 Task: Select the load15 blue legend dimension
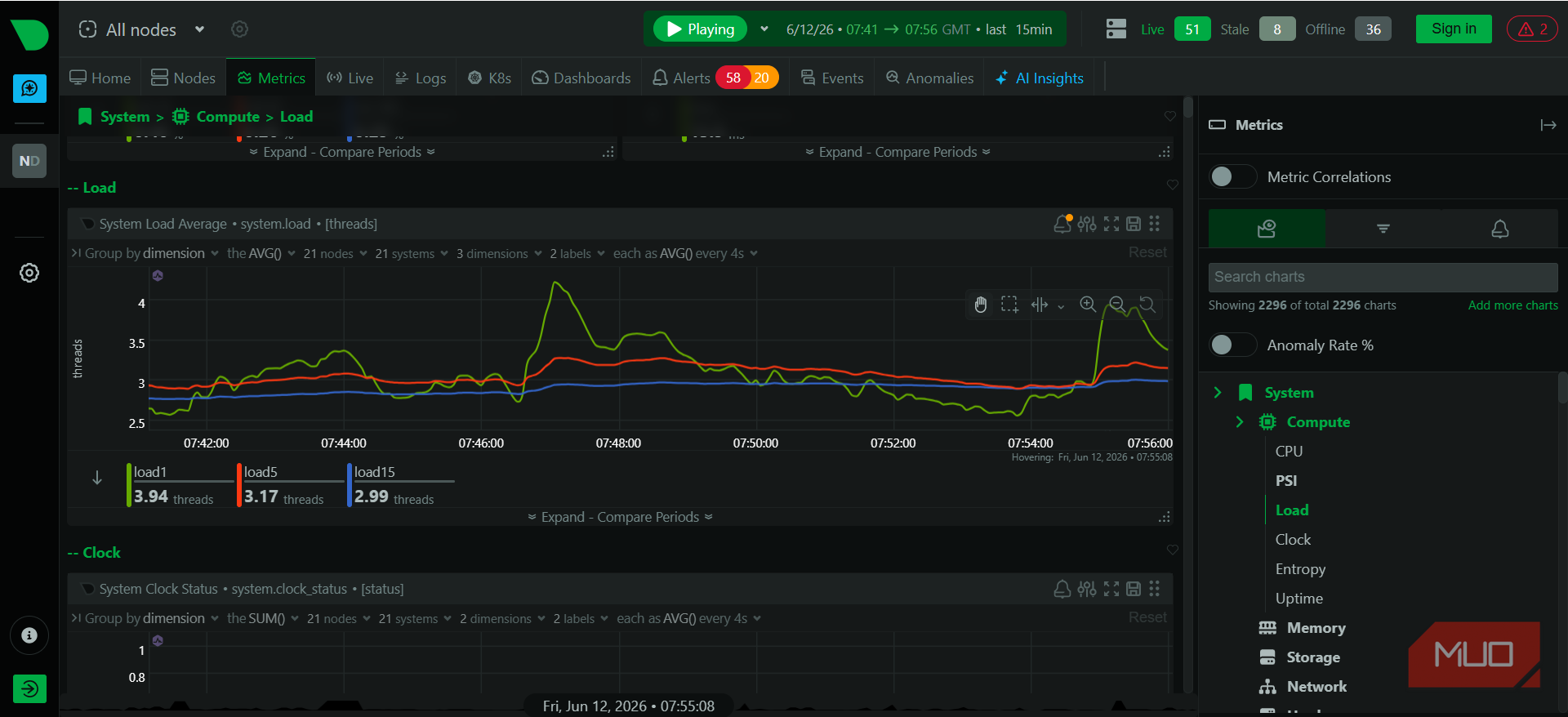(400, 485)
